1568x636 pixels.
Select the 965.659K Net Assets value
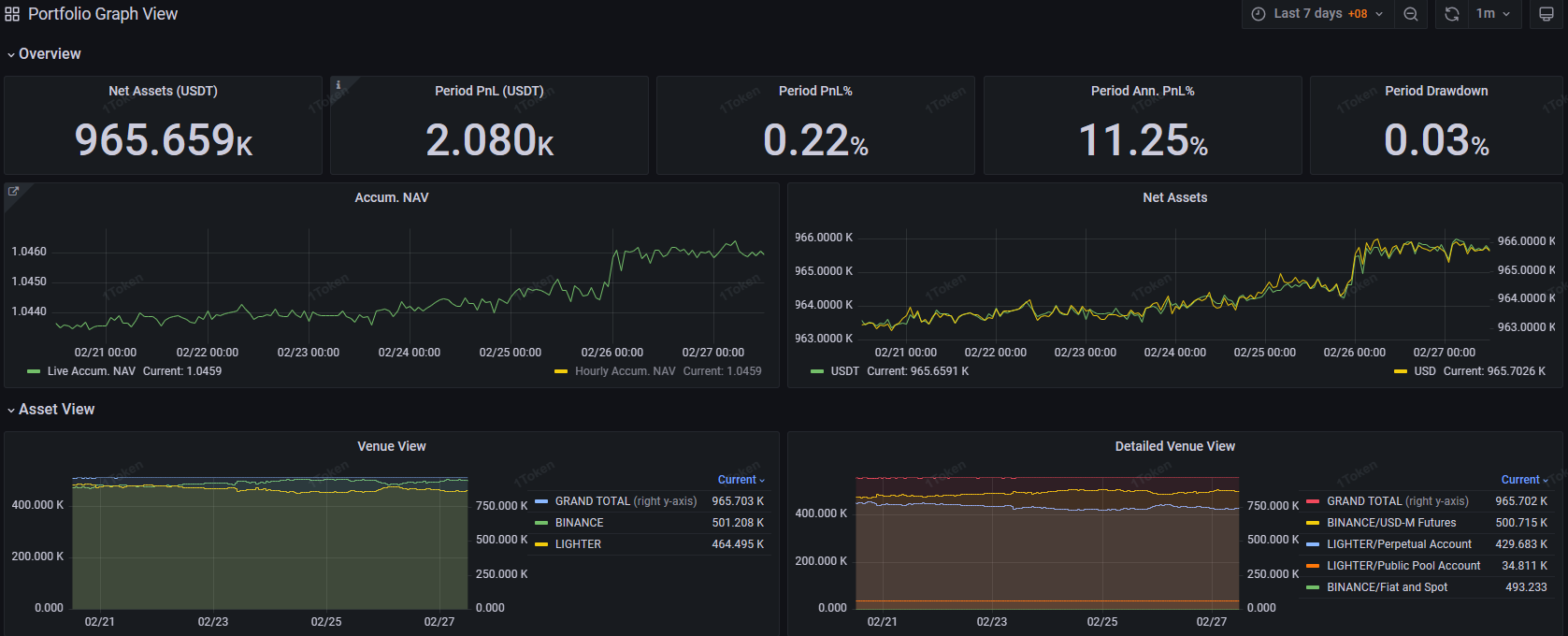(x=164, y=140)
